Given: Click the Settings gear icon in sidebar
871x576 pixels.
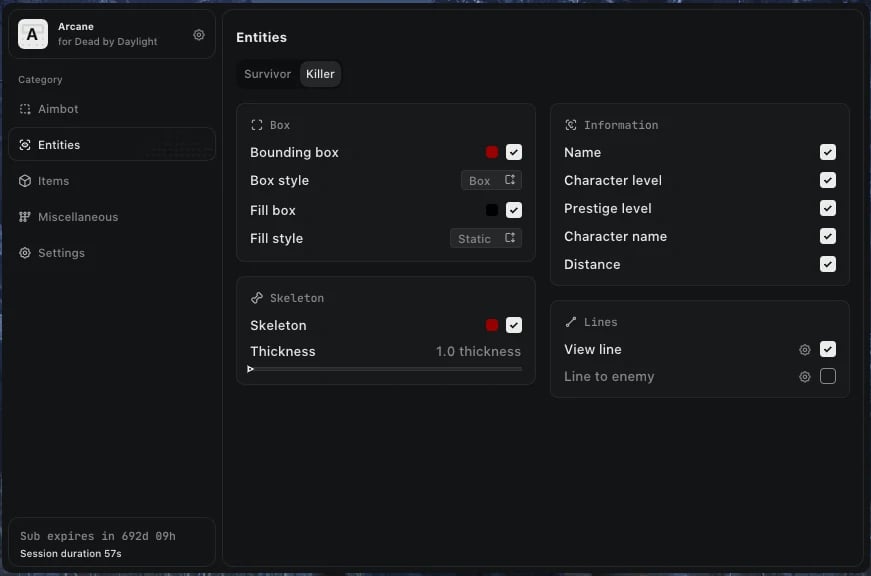Looking at the screenshot, I should point(25,253).
